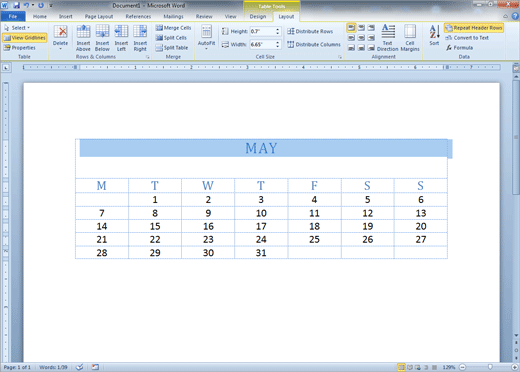Screen dimensions: 520x372
Task: Open the File tab
Action: click(x=13, y=16)
